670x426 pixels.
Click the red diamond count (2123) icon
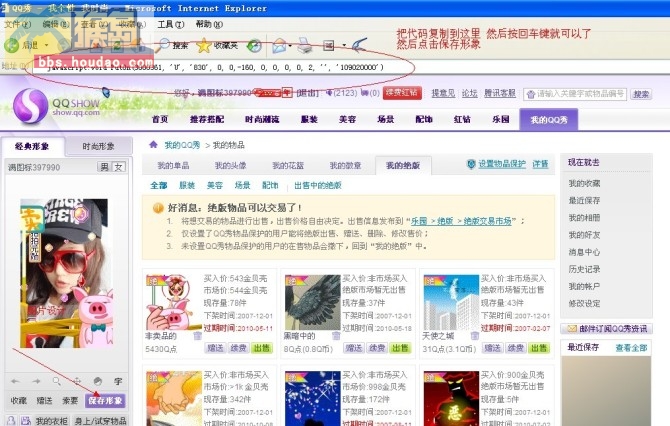coord(329,92)
